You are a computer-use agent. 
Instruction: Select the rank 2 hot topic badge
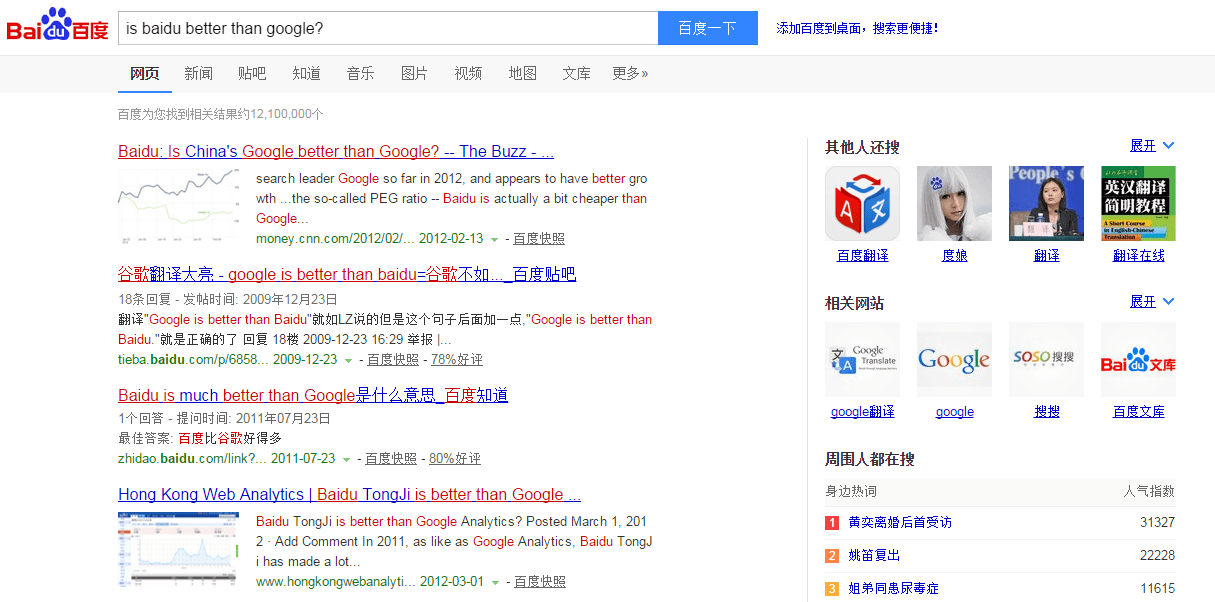pyautogui.click(x=832, y=556)
